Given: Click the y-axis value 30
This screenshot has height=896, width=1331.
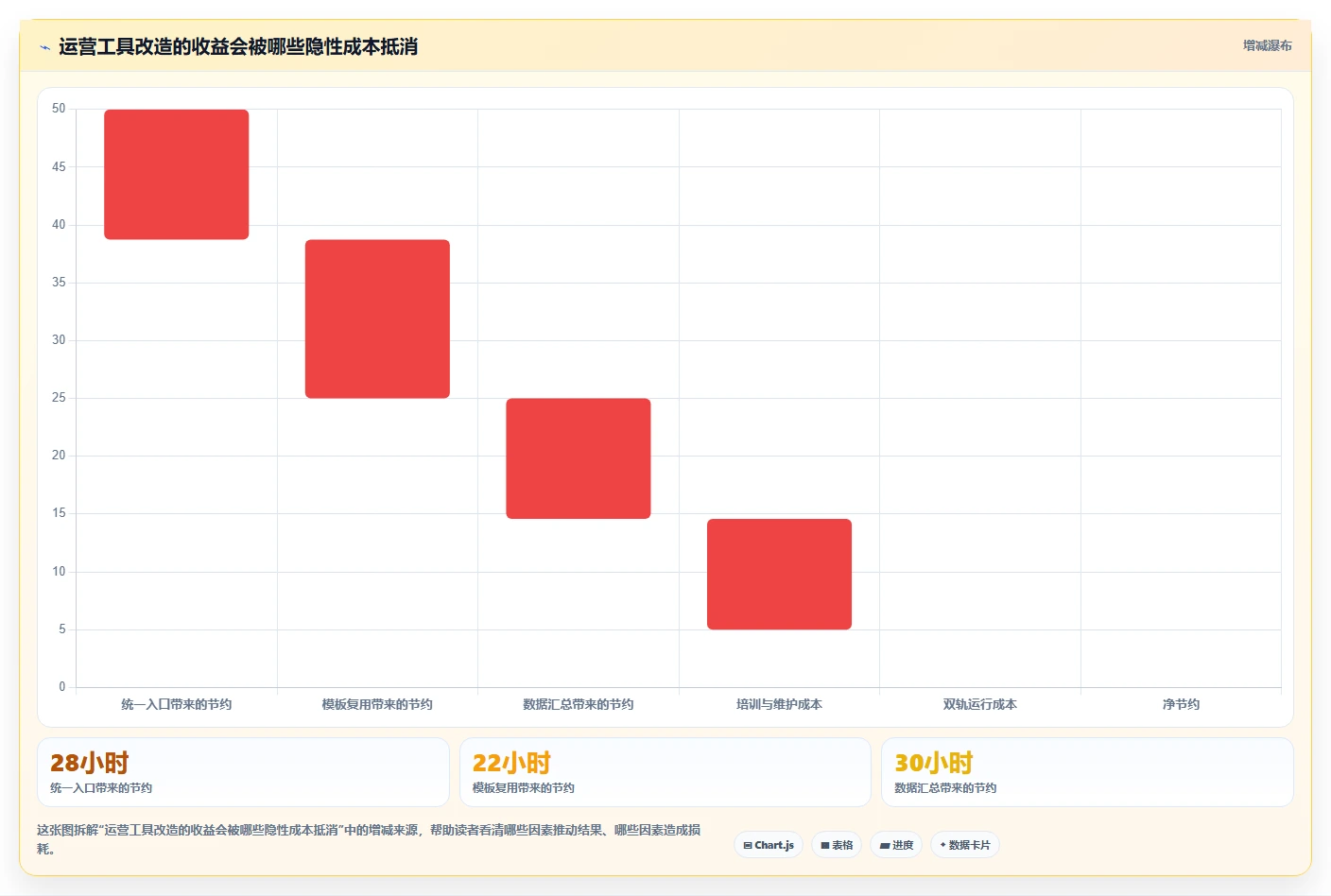Looking at the screenshot, I should tap(59, 340).
